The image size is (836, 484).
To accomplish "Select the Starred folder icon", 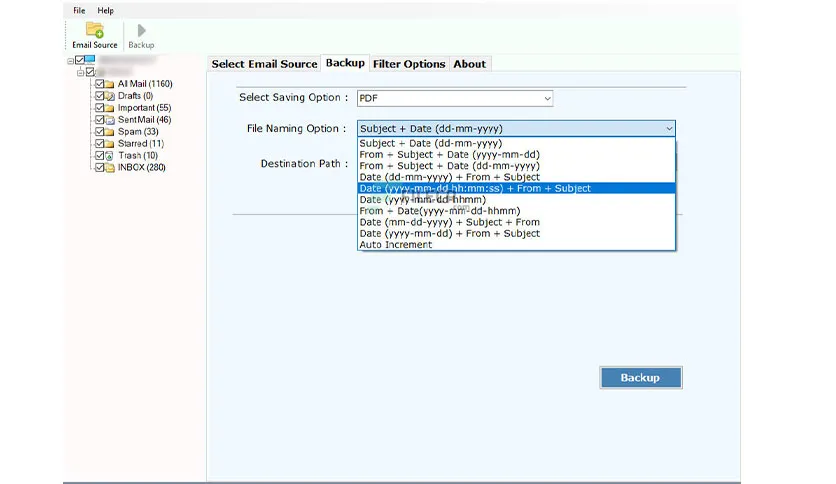I will pos(109,144).
